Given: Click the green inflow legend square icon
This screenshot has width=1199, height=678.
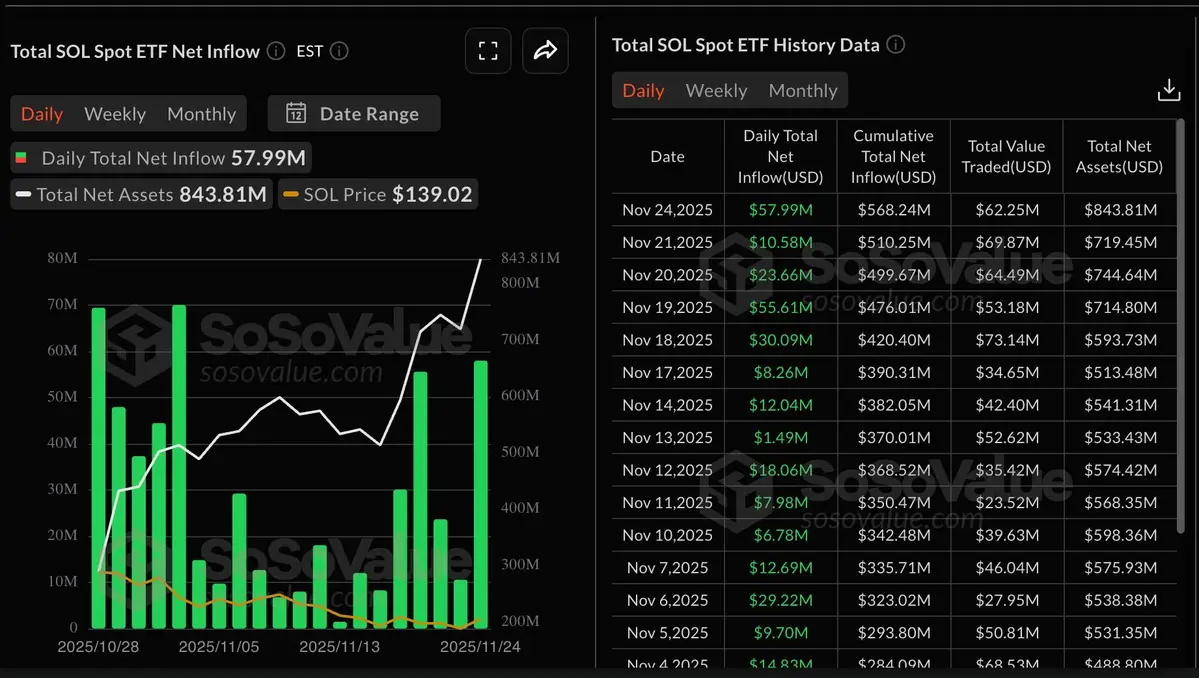Looking at the screenshot, I should (x=21, y=157).
